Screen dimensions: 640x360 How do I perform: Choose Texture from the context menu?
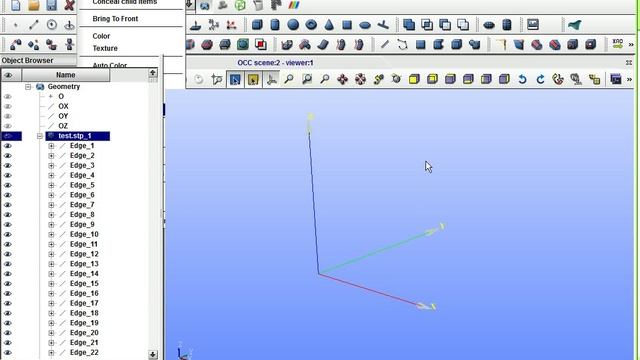(105, 48)
